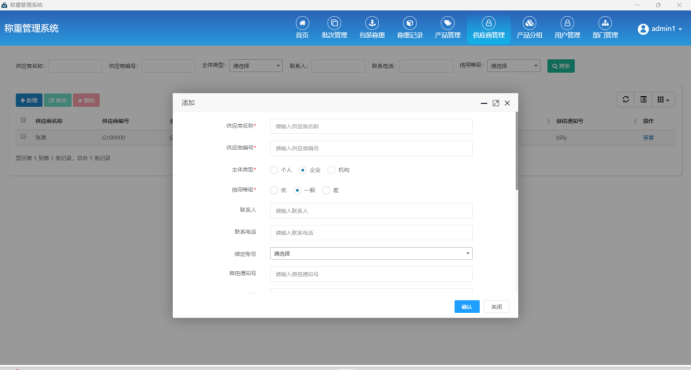Close the 添加 dialog with X
This screenshot has width=692, height=371.
(x=508, y=103)
